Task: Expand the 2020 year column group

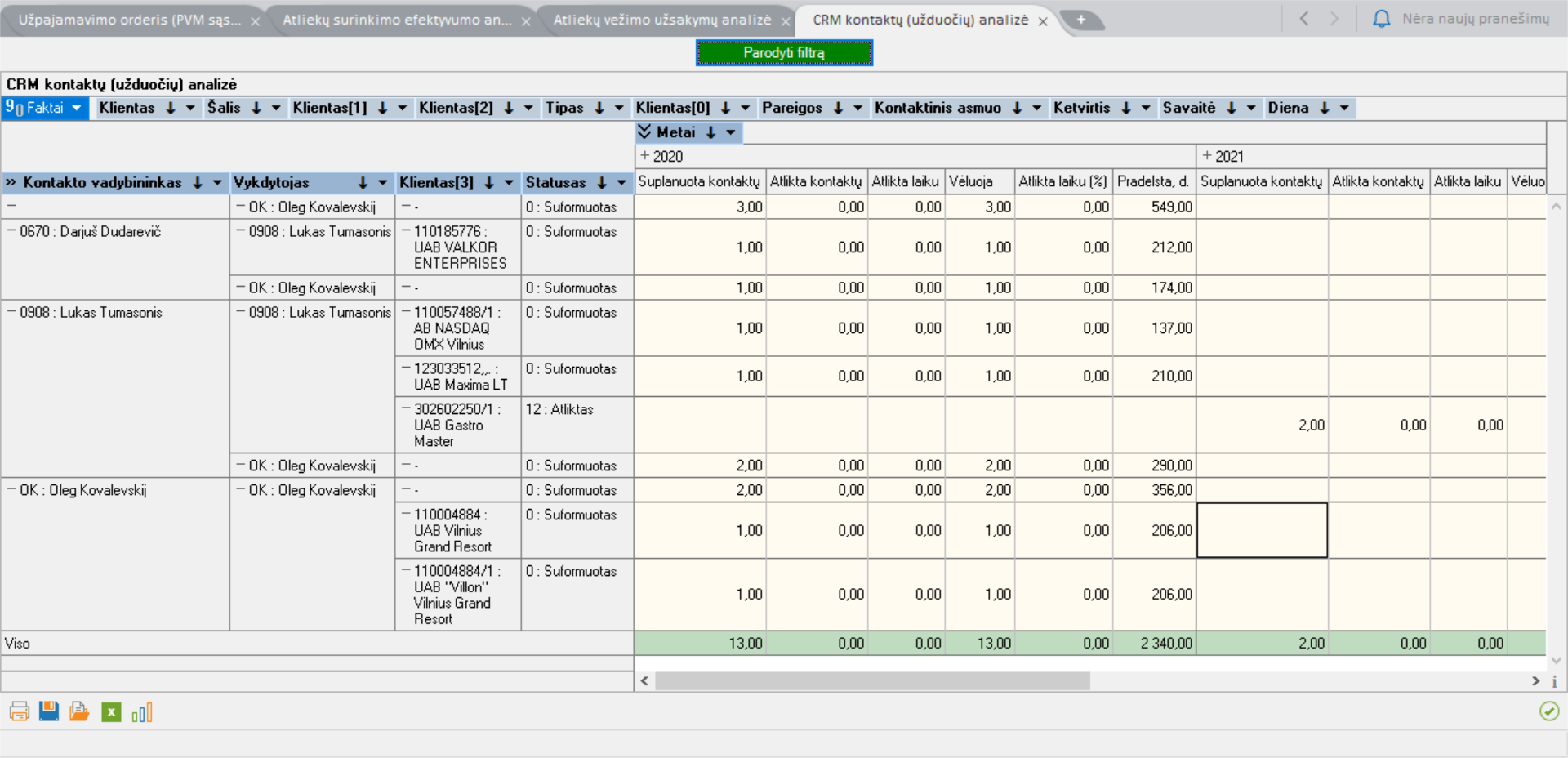Action: 644,156
